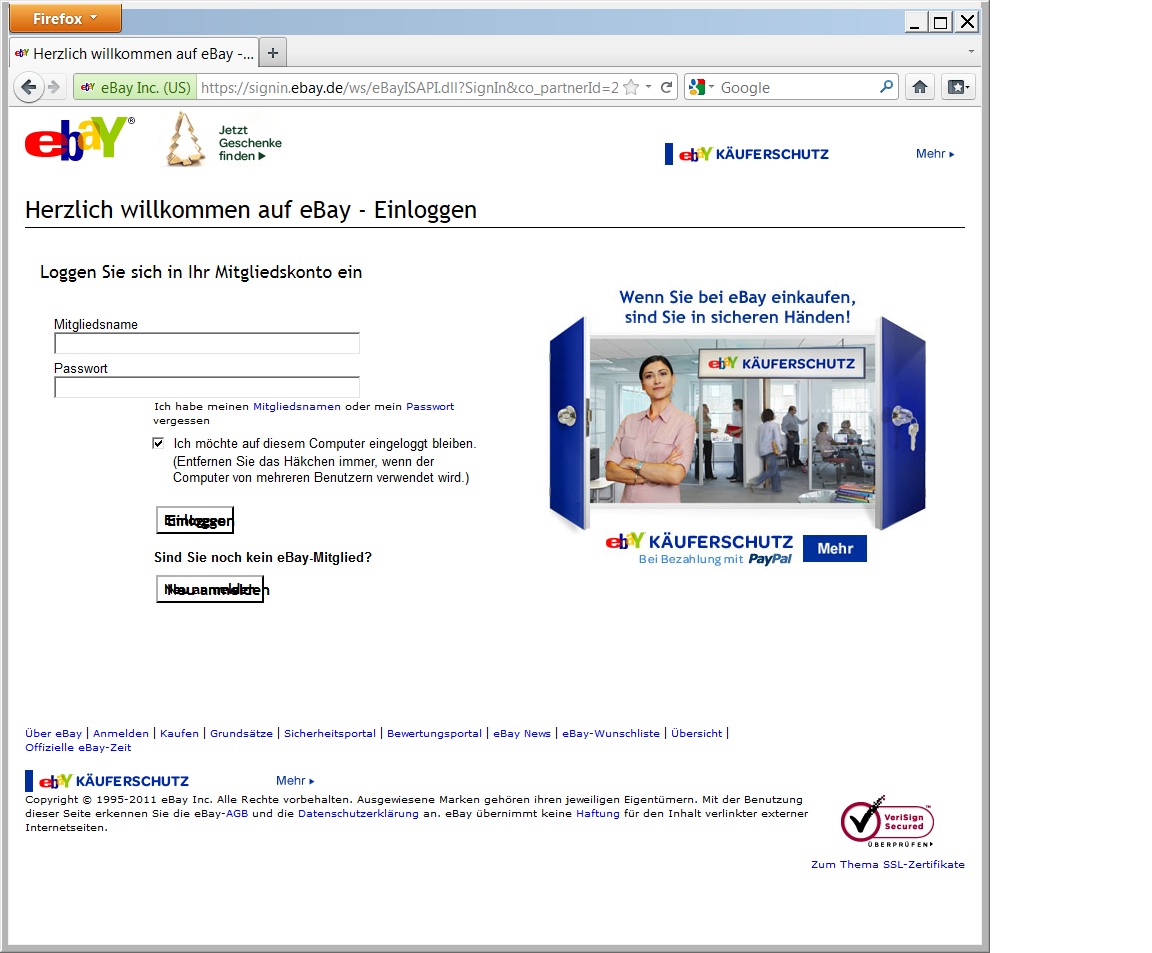Screen dimensions: 1152x953
Task: Click the eBay logo at top left
Action: [79, 138]
